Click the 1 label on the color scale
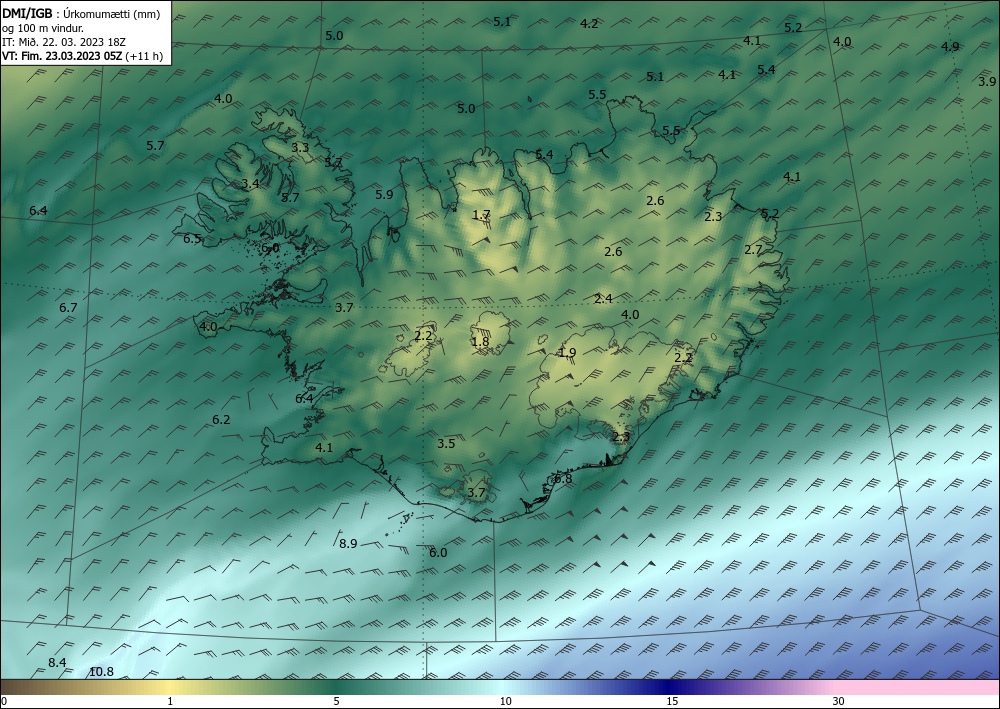This screenshot has width=1000, height=709. point(170,702)
